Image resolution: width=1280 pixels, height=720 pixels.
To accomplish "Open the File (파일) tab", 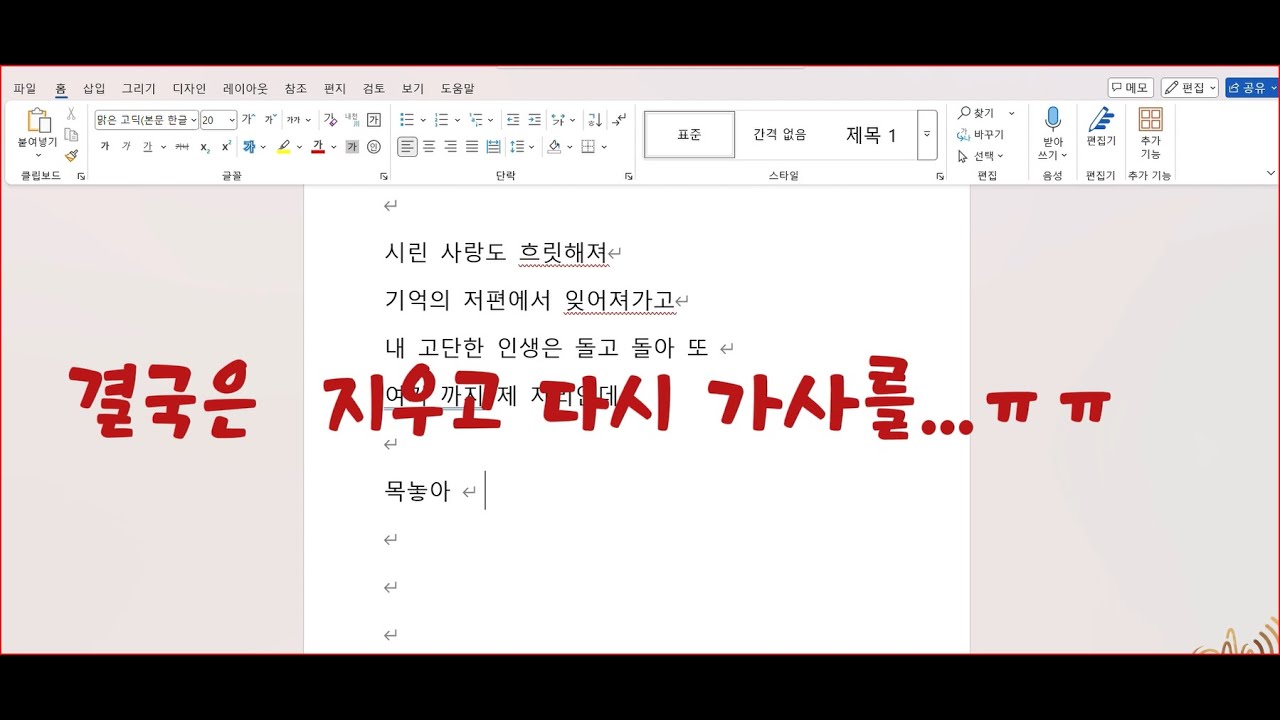I will click(25, 88).
